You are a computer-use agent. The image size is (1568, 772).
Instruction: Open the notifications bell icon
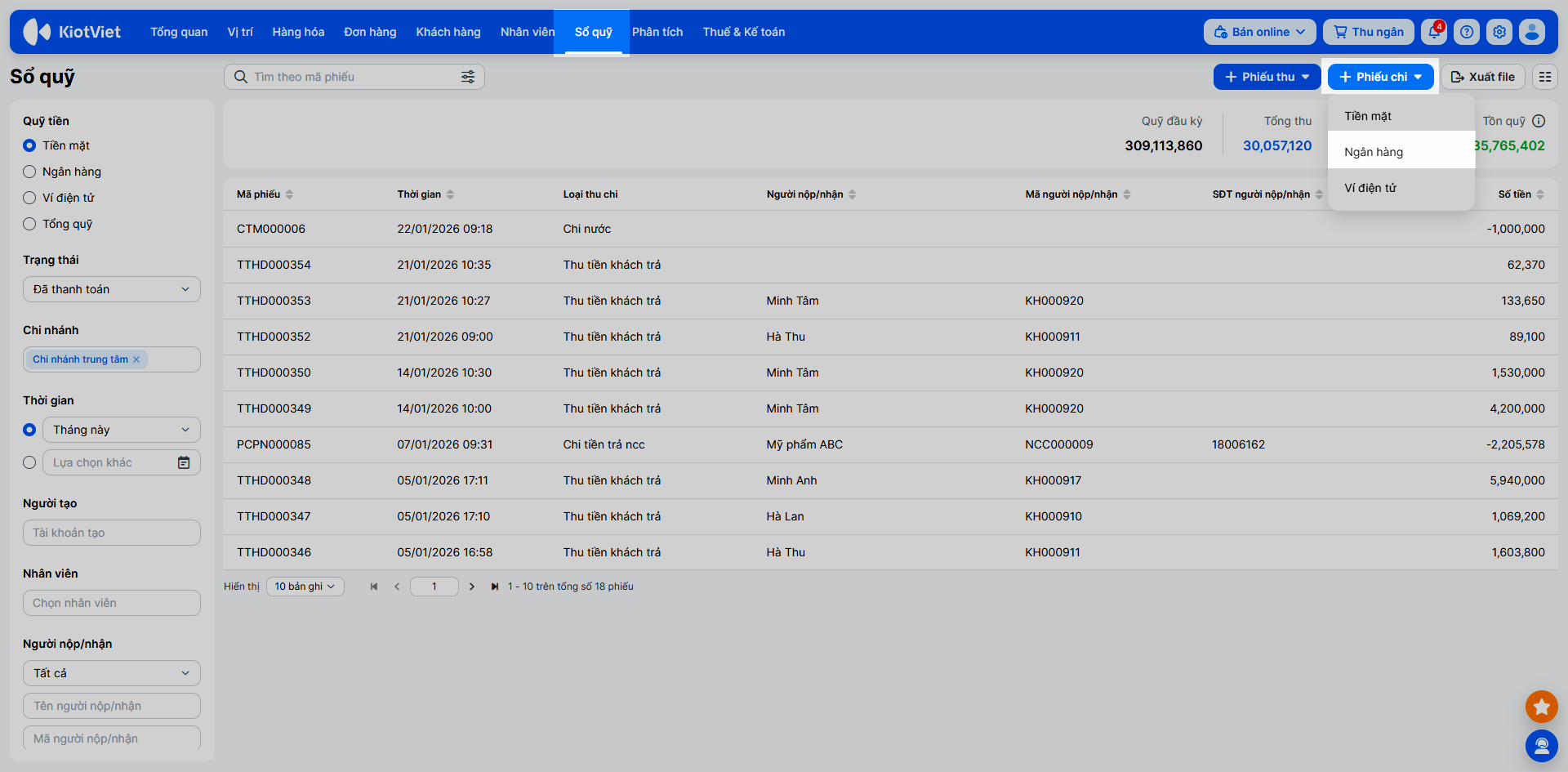1433,32
